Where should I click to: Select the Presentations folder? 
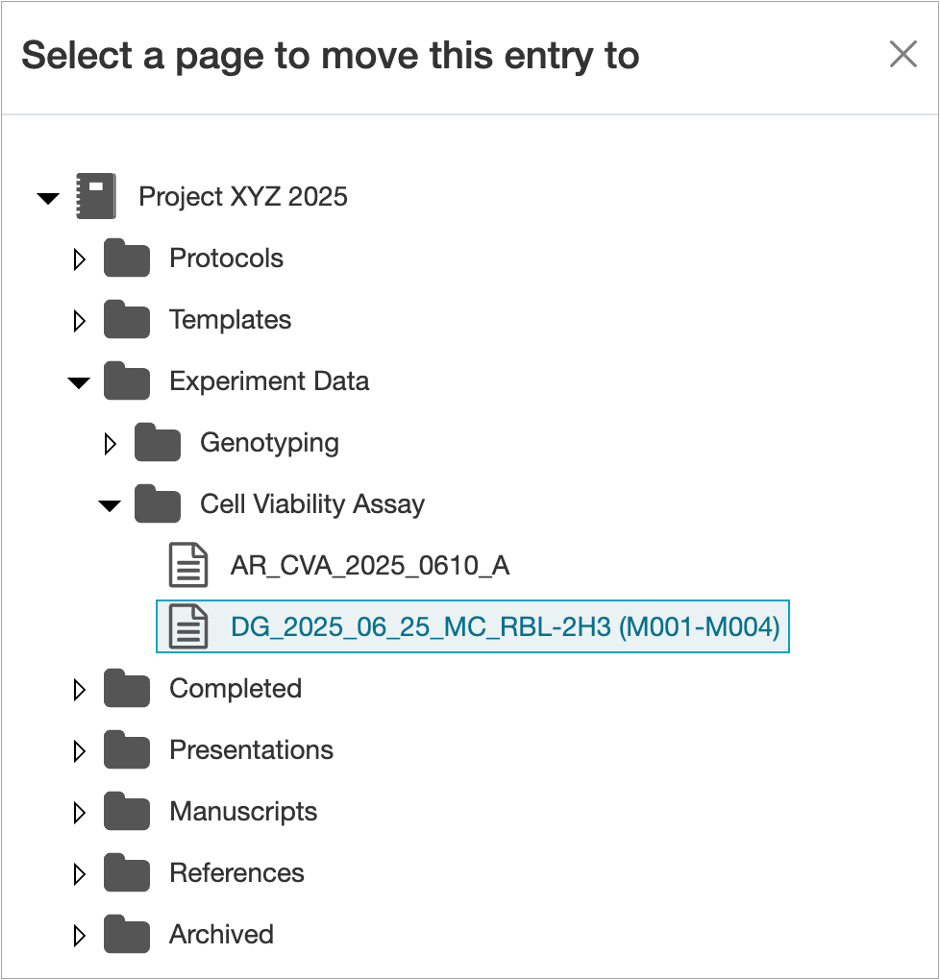click(x=249, y=749)
